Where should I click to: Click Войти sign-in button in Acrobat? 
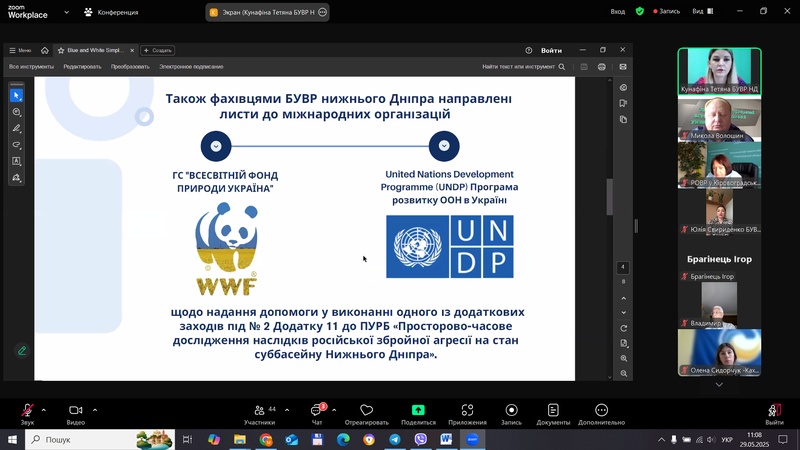[551, 50]
